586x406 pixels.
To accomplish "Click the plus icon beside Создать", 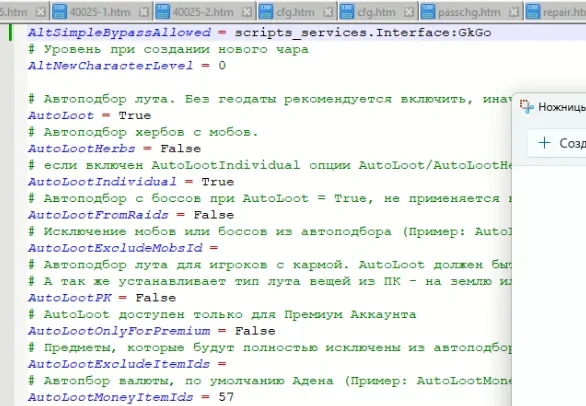I will 545,142.
